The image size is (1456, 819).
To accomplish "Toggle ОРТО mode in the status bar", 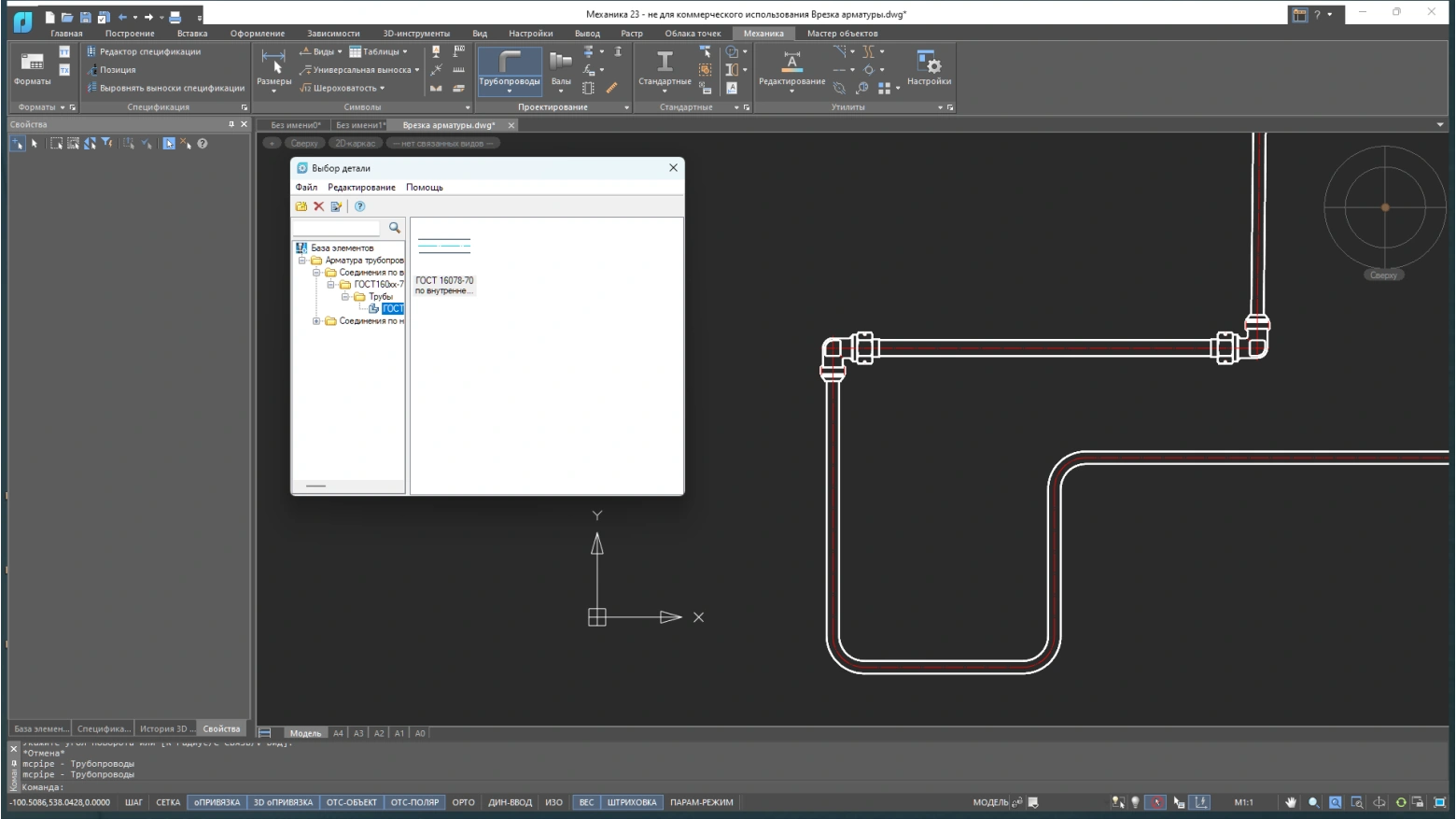I will pyautogui.click(x=463, y=802).
